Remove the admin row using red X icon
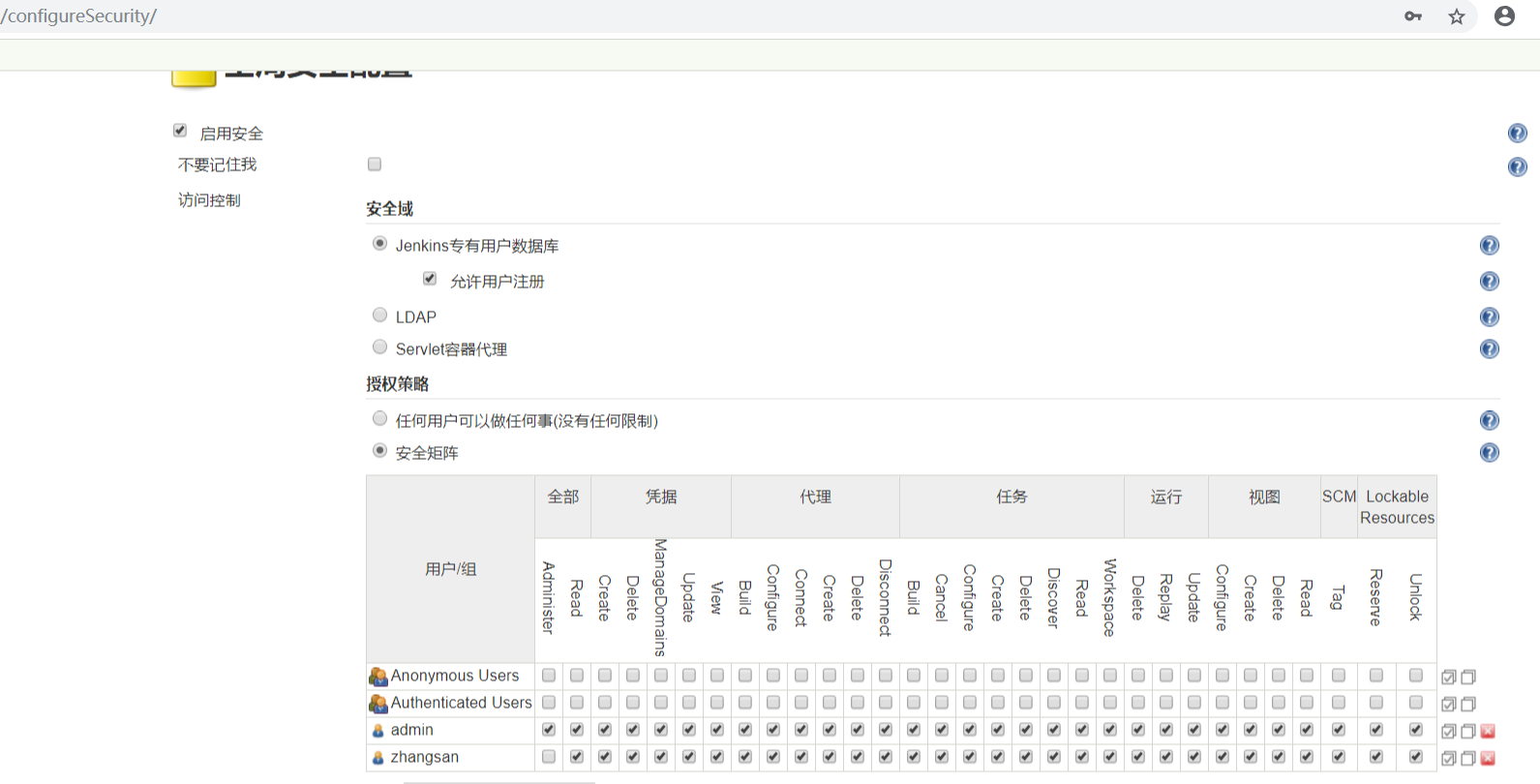Screen dimensions: 1540x784 [x=1488, y=731]
